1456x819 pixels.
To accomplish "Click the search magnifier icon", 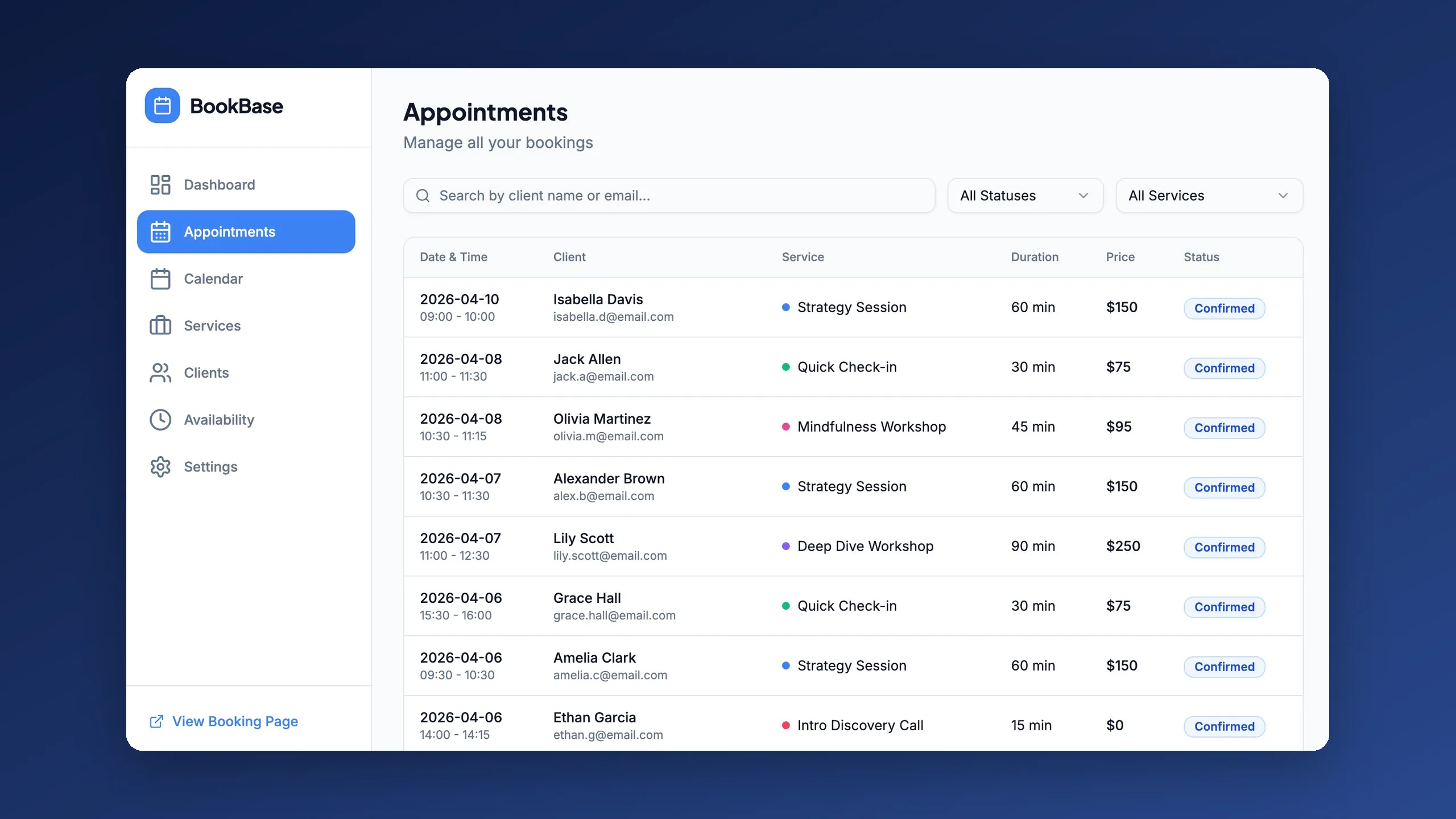I will pyautogui.click(x=423, y=196).
